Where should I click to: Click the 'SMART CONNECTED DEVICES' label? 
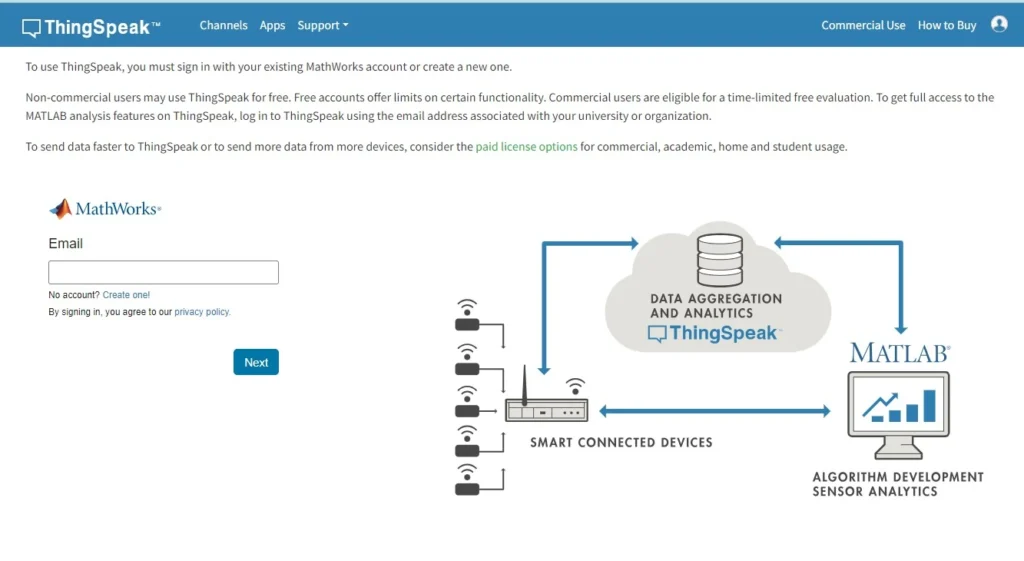click(x=621, y=442)
